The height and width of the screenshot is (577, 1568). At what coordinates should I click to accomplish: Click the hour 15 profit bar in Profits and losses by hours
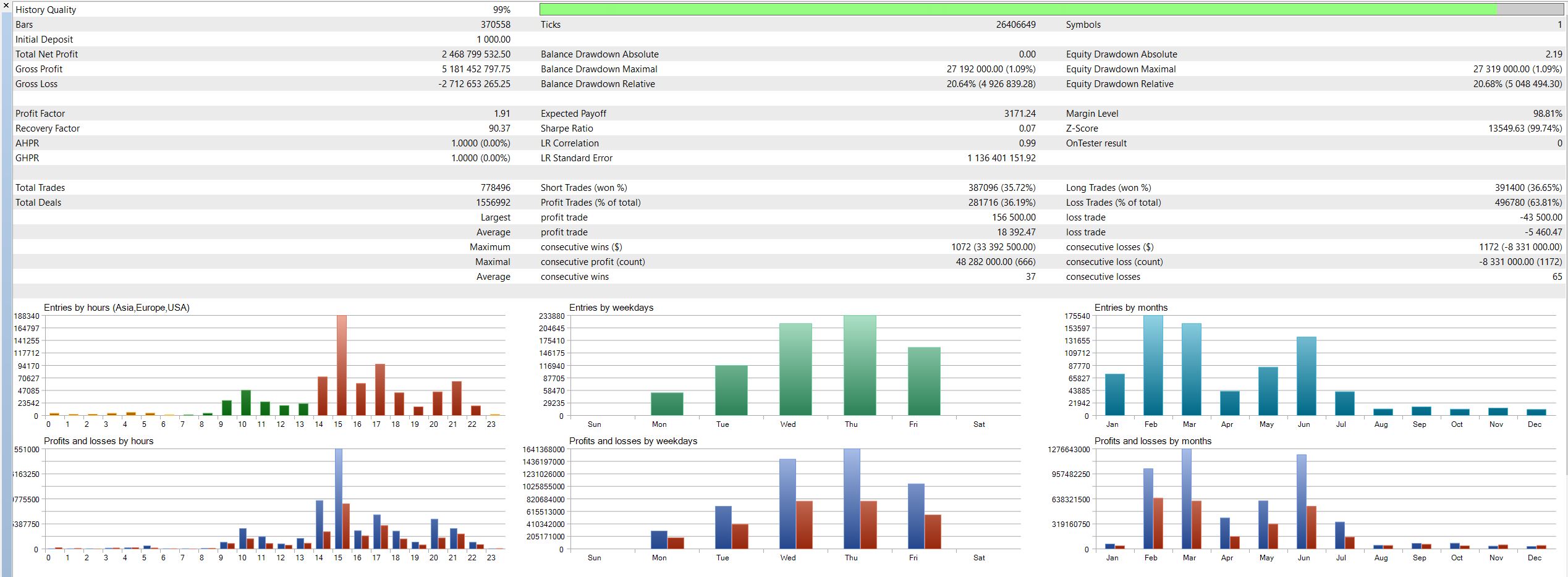pos(339,499)
